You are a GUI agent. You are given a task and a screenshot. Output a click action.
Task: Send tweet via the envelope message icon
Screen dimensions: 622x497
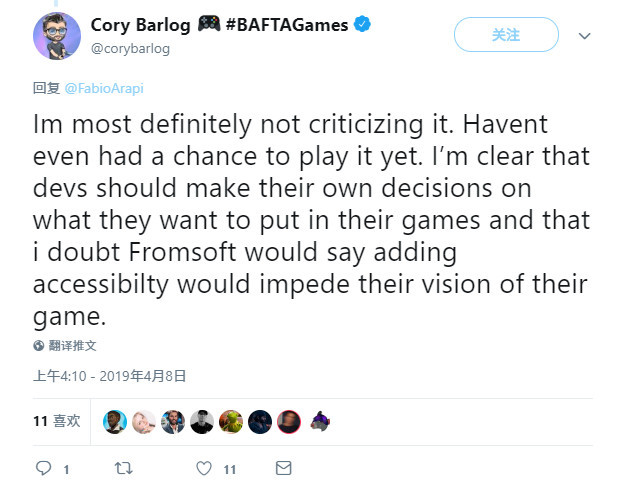tap(283, 468)
